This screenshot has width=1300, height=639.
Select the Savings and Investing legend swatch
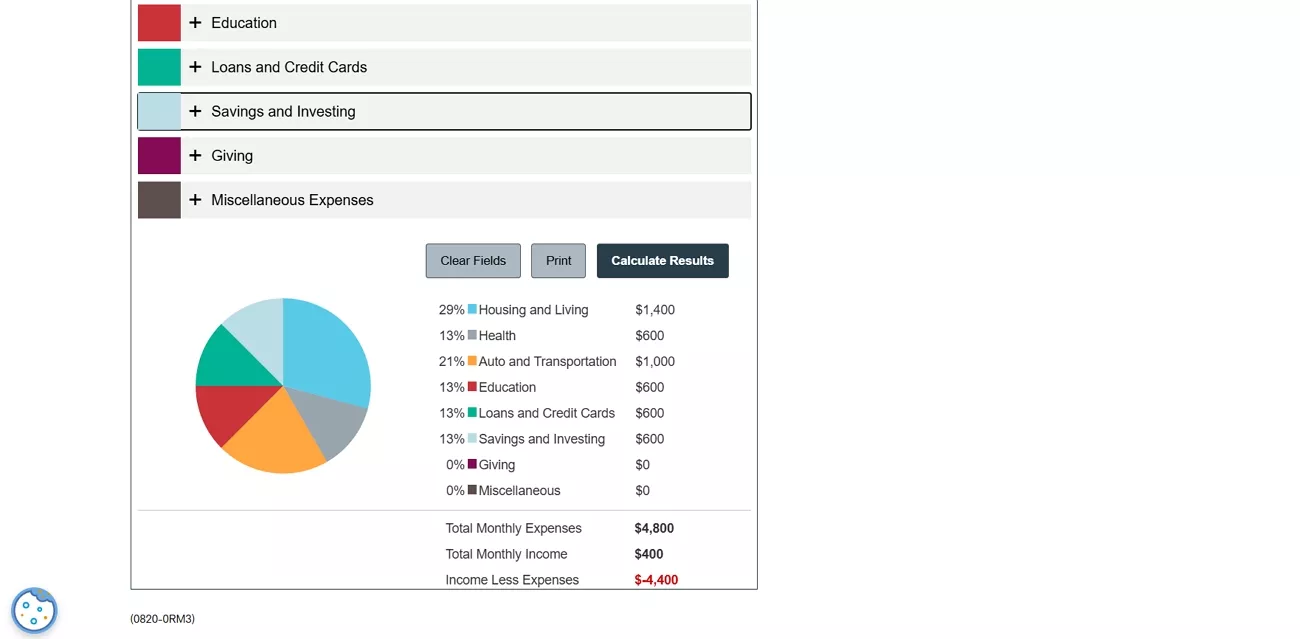(473, 438)
